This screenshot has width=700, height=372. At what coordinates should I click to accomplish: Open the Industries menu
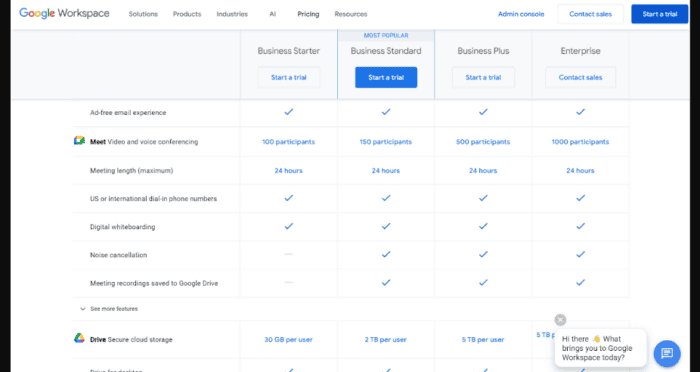pyautogui.click(x=232, y=14)
